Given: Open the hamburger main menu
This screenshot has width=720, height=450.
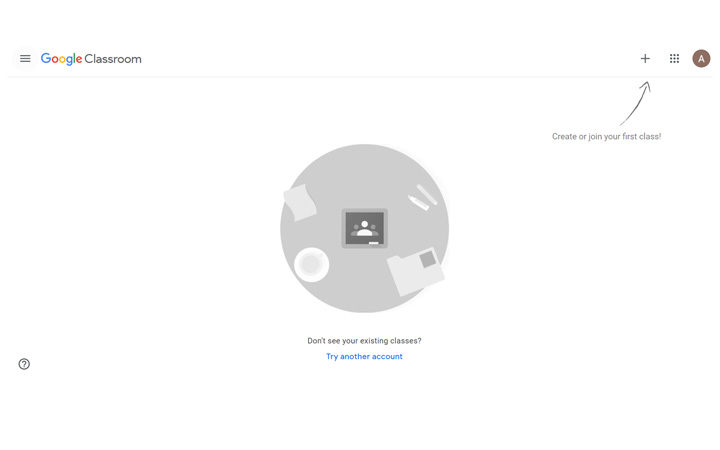Looking at the screenshot, I should tap(25, 59).
